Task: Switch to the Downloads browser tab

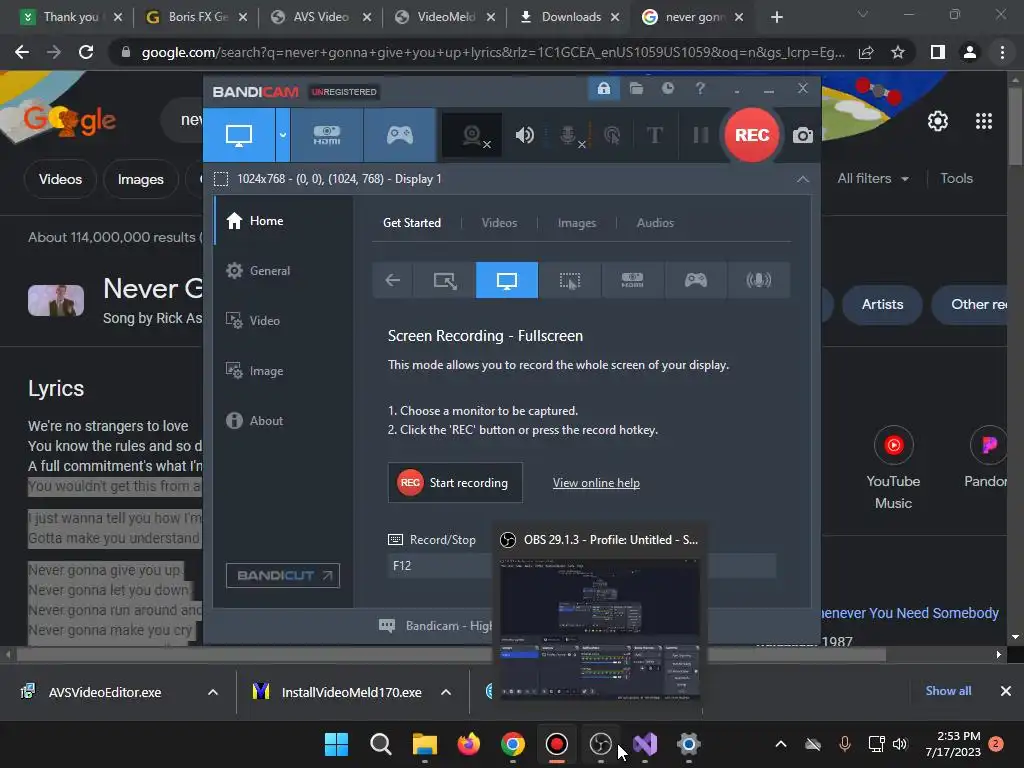Action: (x=569, y=17)
